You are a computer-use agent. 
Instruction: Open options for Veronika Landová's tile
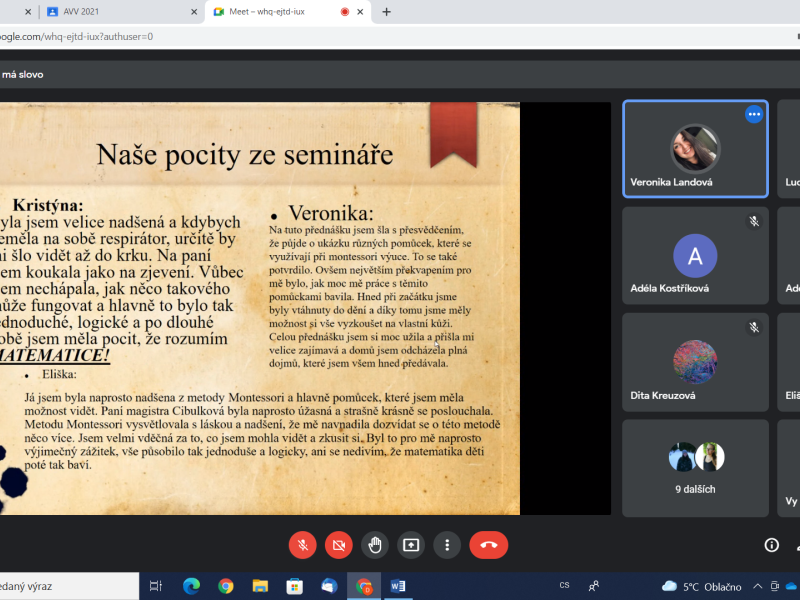click(x=754, y=114)
